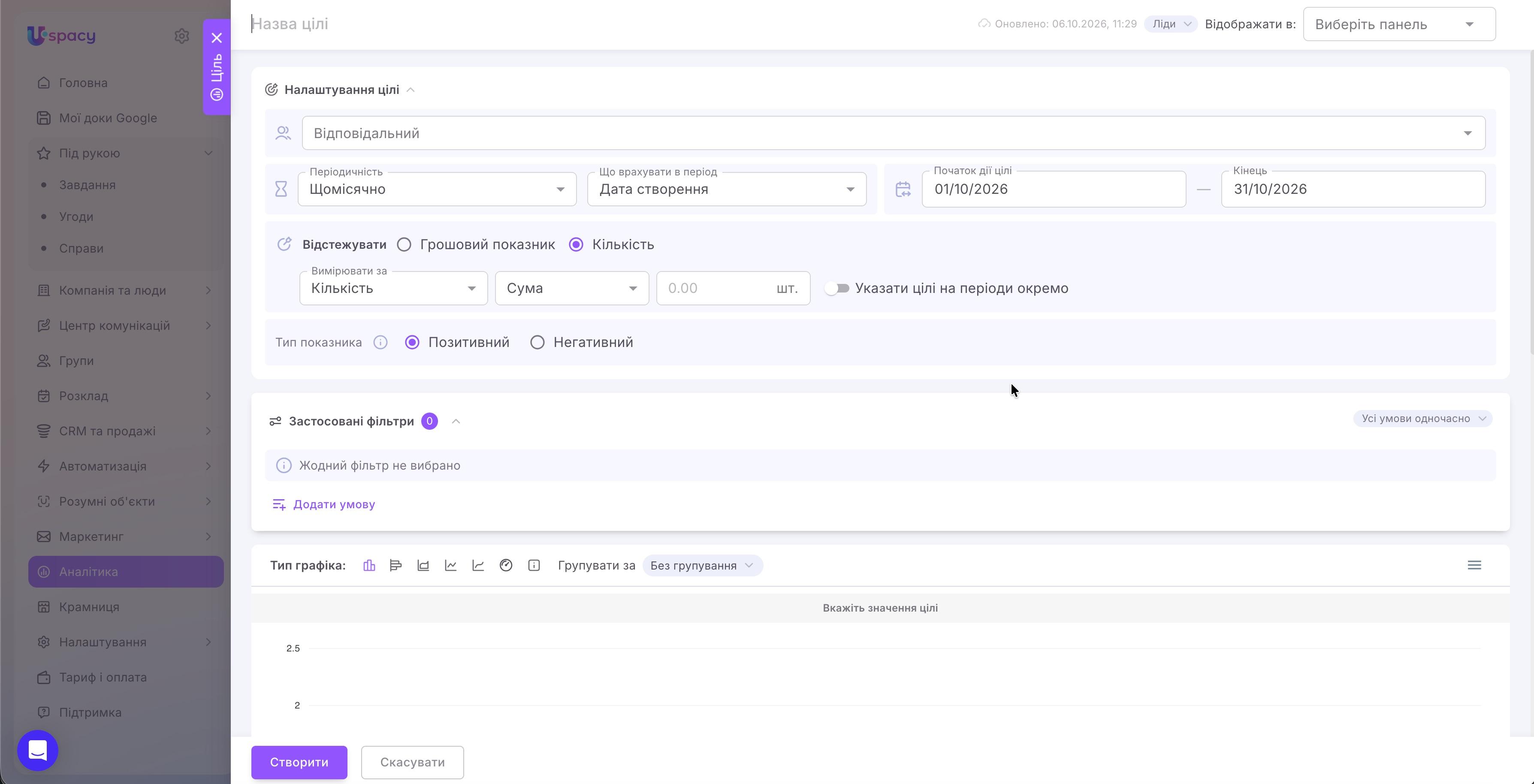1534x784 pixels.
Task: Open Мої доки Google in the sidebar
Action: pos(126,118)
